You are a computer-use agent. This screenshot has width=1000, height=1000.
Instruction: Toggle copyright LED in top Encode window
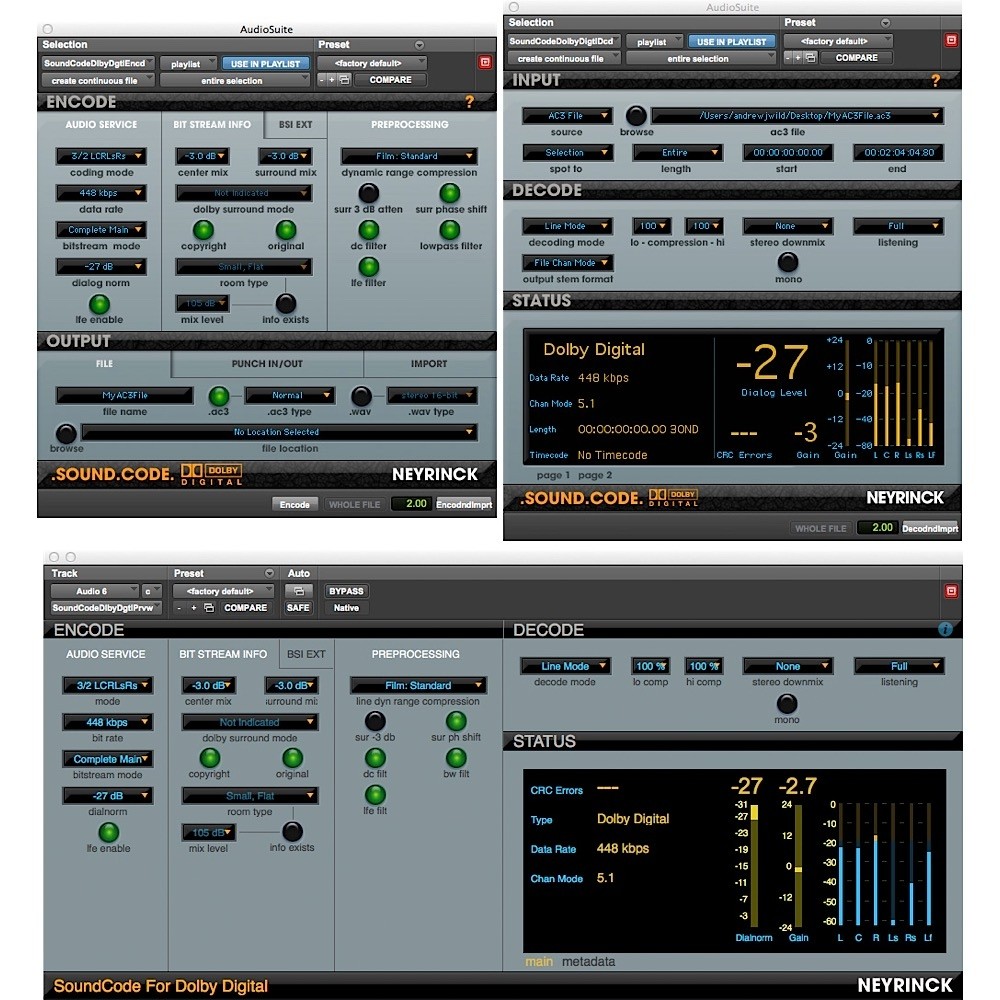pos(203,230)
